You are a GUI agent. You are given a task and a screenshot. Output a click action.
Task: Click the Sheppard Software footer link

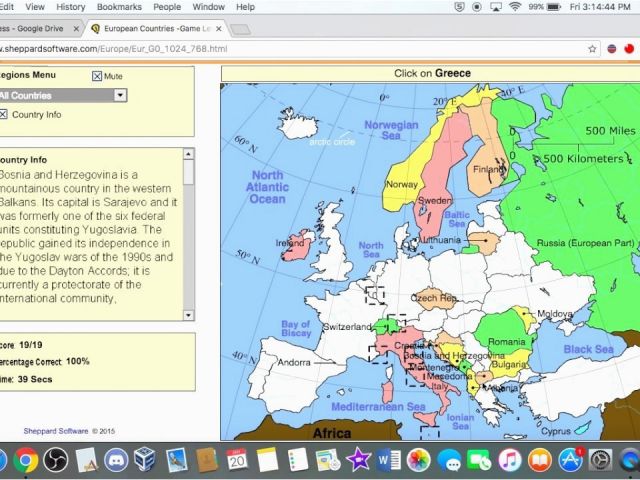pyautogui.click(x=56, y=431)
